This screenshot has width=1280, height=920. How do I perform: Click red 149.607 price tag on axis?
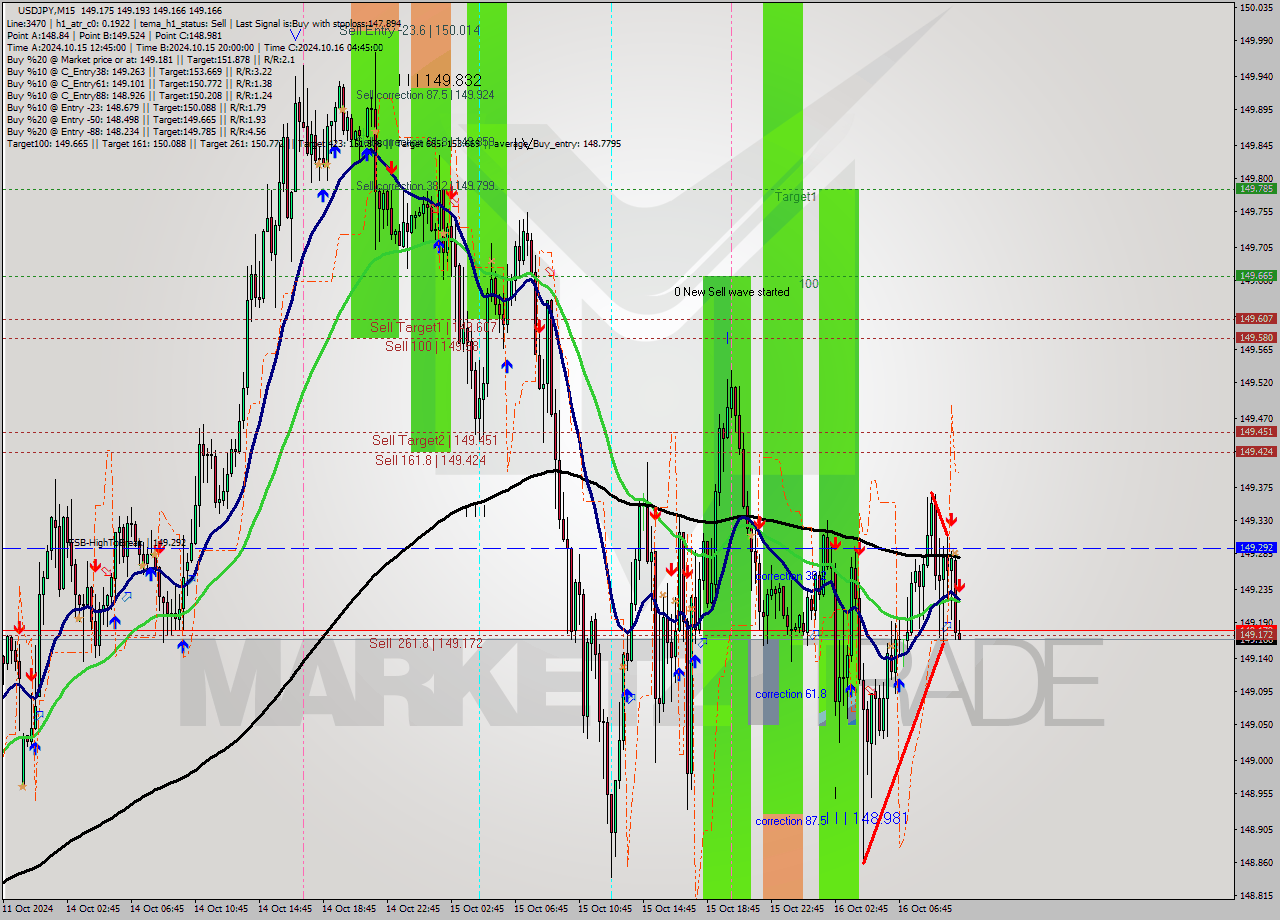coord(1256,319)
